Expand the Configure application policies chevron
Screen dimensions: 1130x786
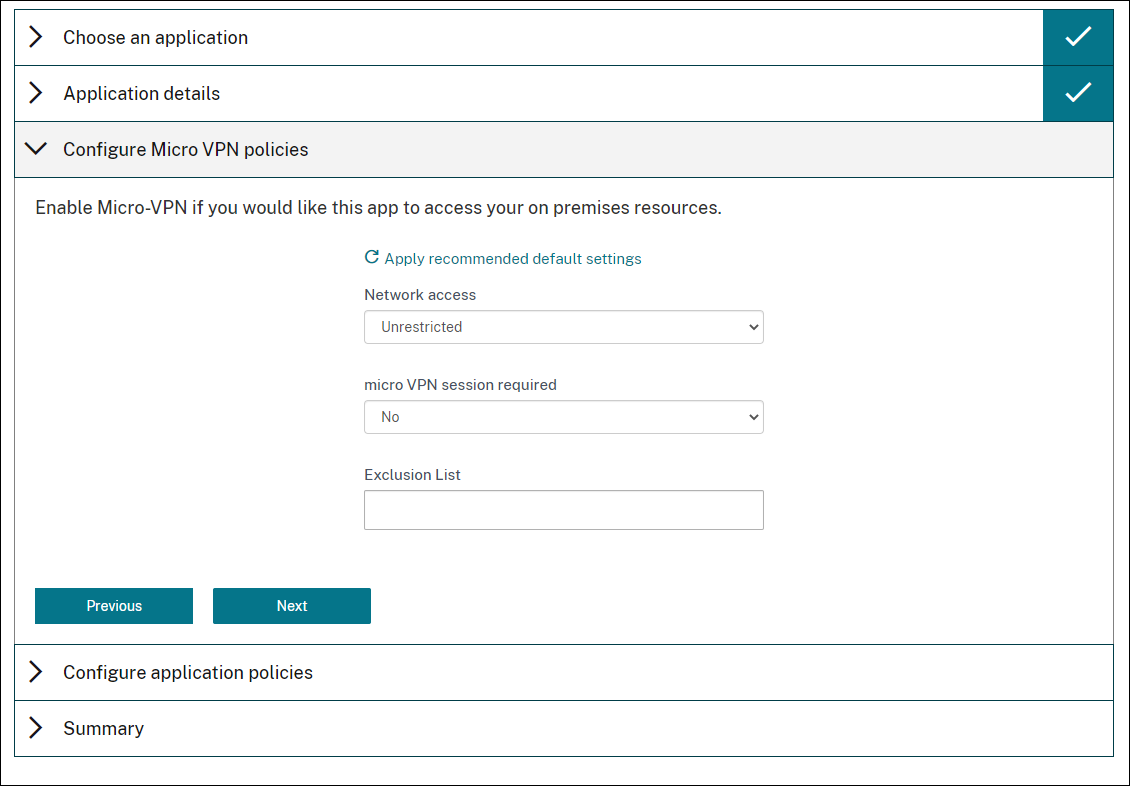[x=36, y=673]
